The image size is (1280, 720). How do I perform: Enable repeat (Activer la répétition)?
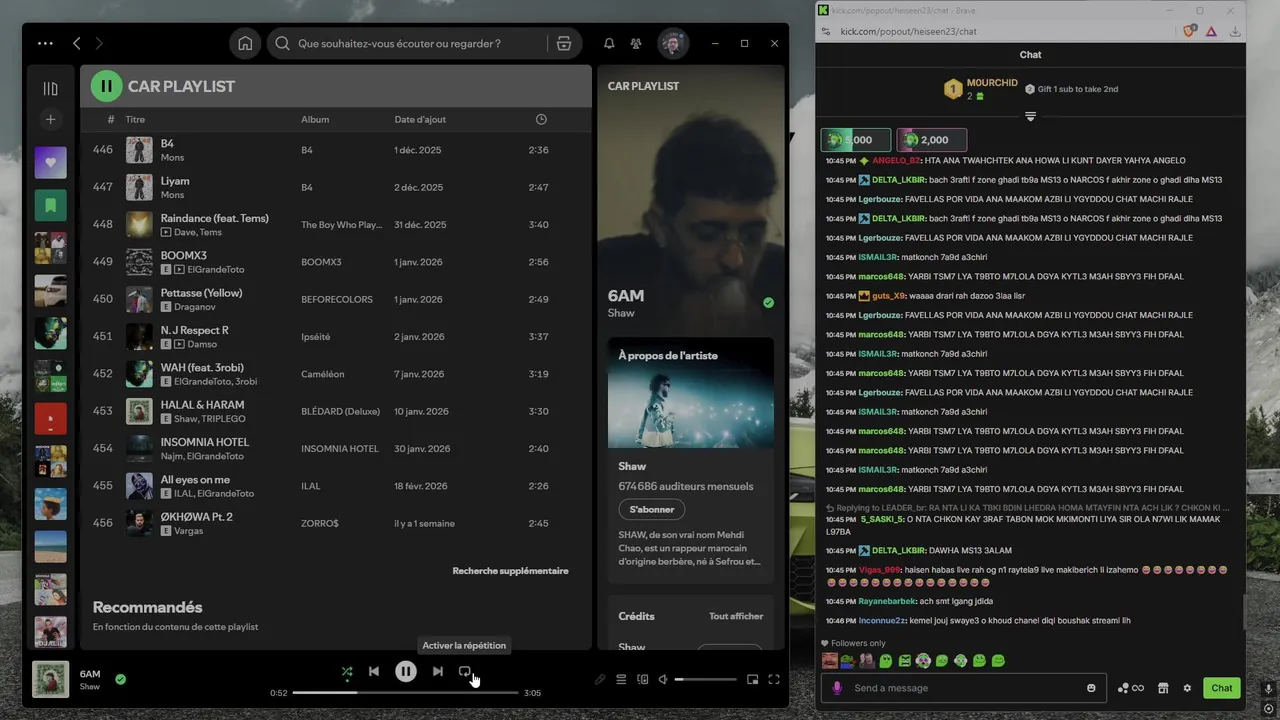point(465,672)
